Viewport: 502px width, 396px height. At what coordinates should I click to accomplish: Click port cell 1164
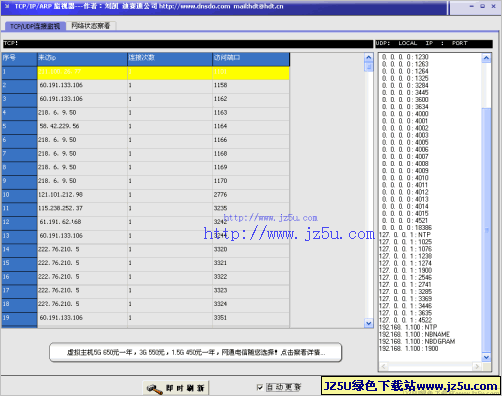point(251,127)
